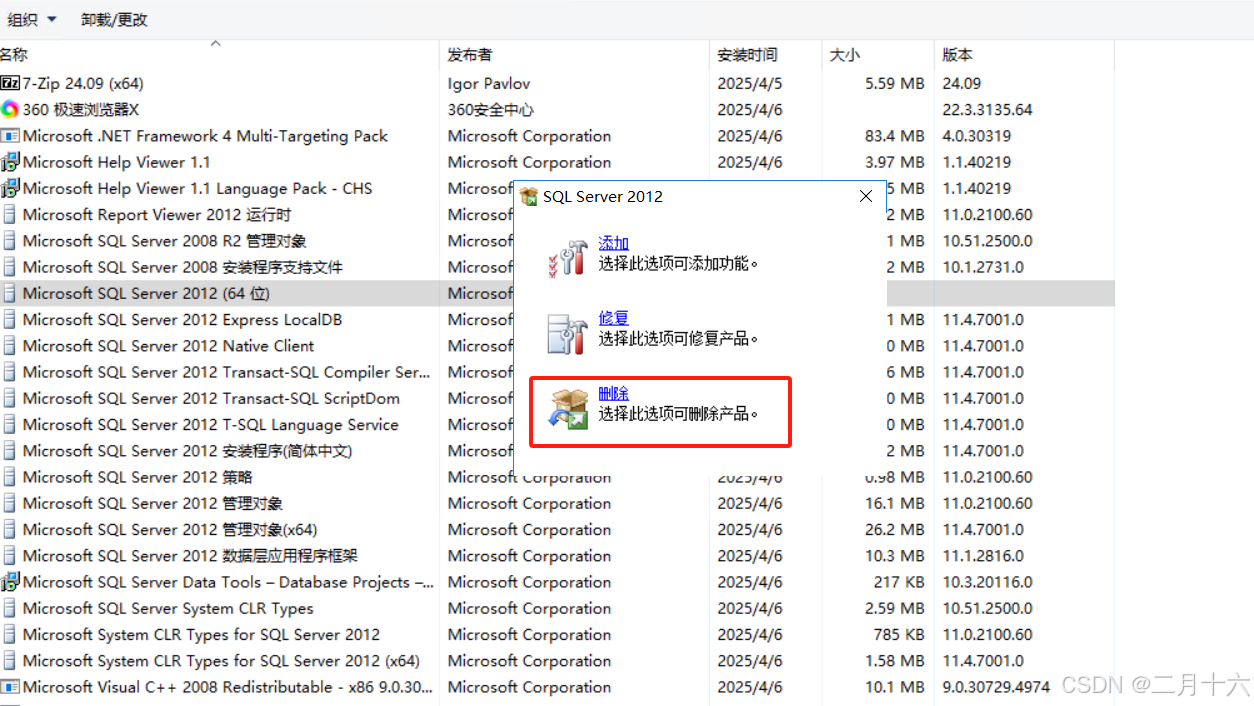The width and height of the screenshot is (1254, 706).
Task: Select Microsoft System CLR Types for SQL Server 2012
Action: (x=557, y=635)
